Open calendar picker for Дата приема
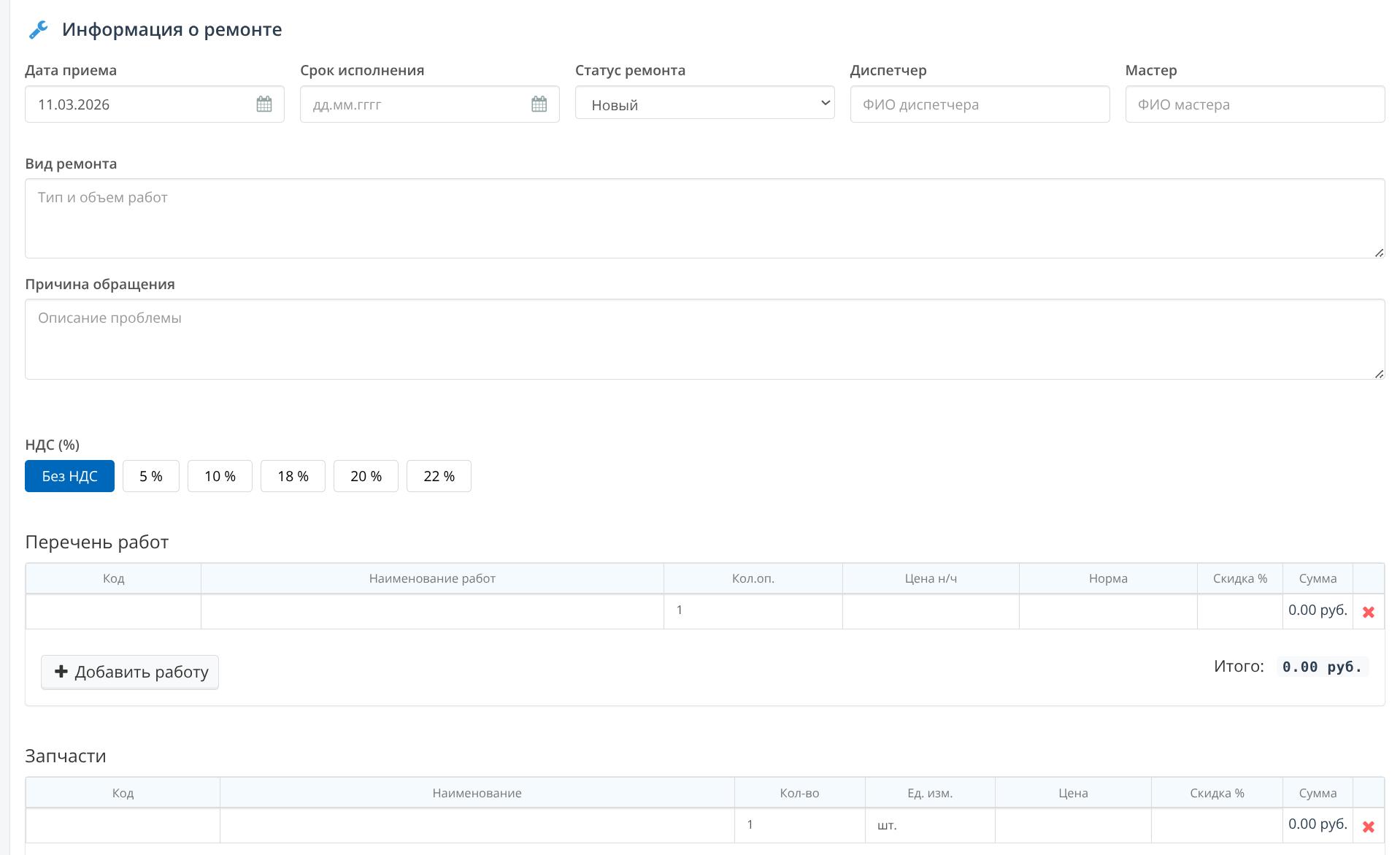 point(264,104)
